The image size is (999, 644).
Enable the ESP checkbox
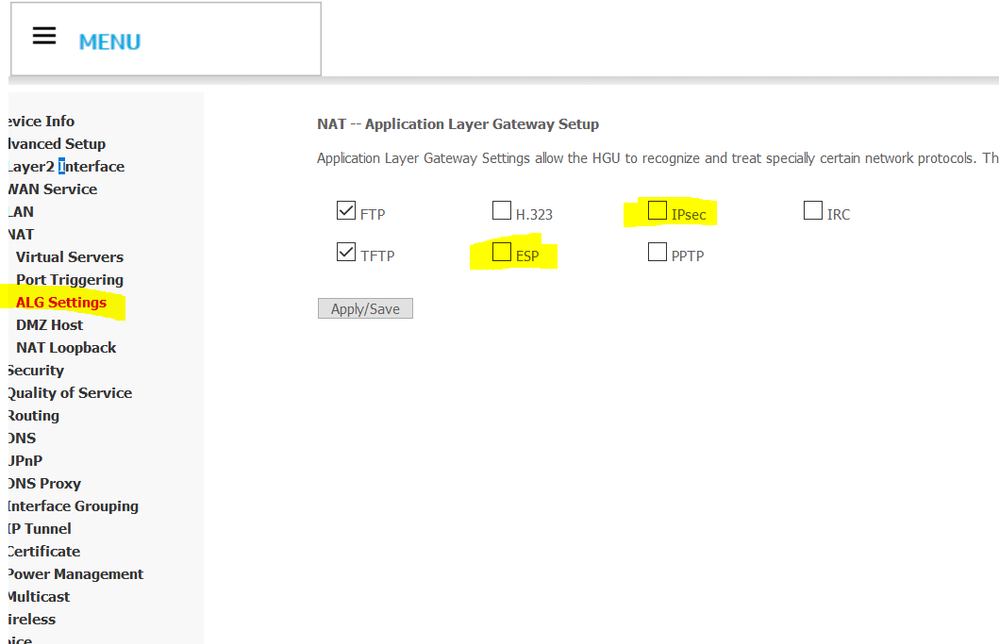click(502, 253)
